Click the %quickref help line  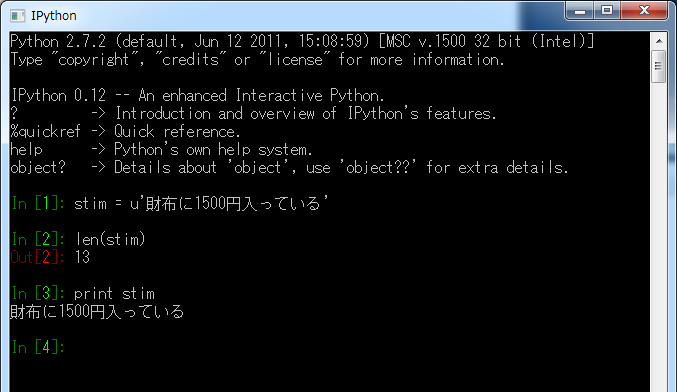click(x=125, y=131)
